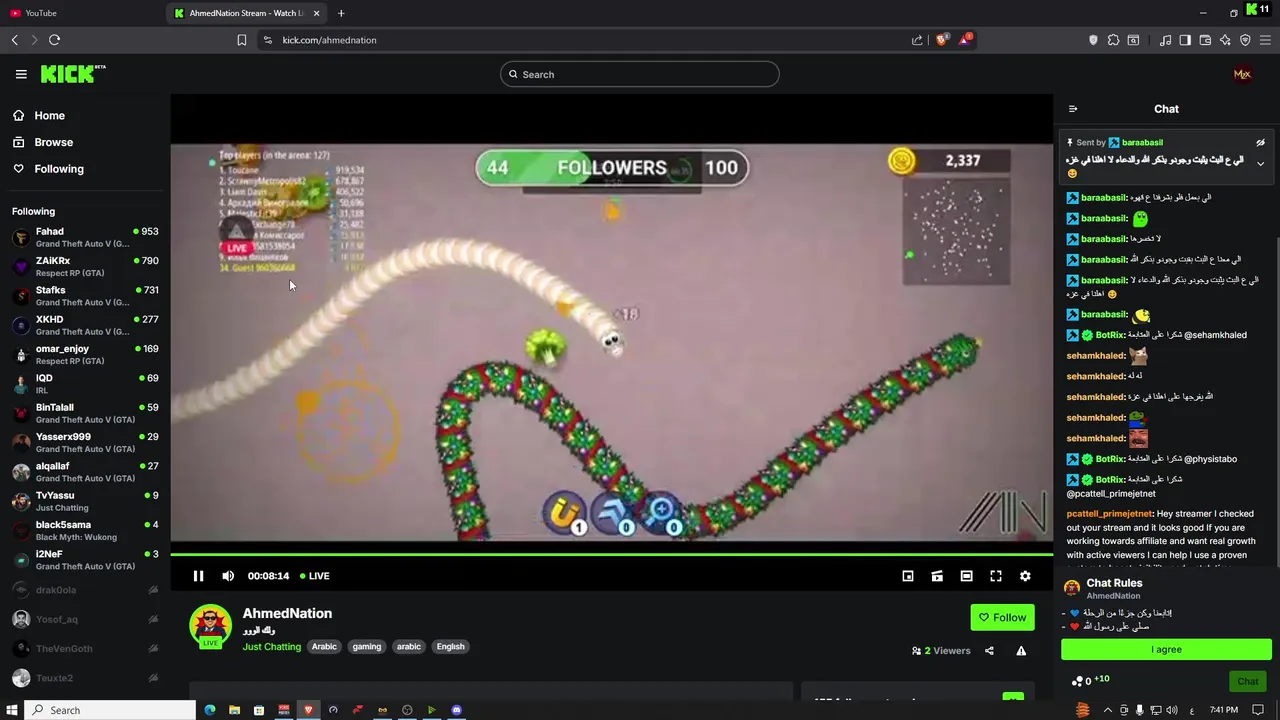Open XKHD channel in Following list

pyautogui.click(x=85, y=325)
